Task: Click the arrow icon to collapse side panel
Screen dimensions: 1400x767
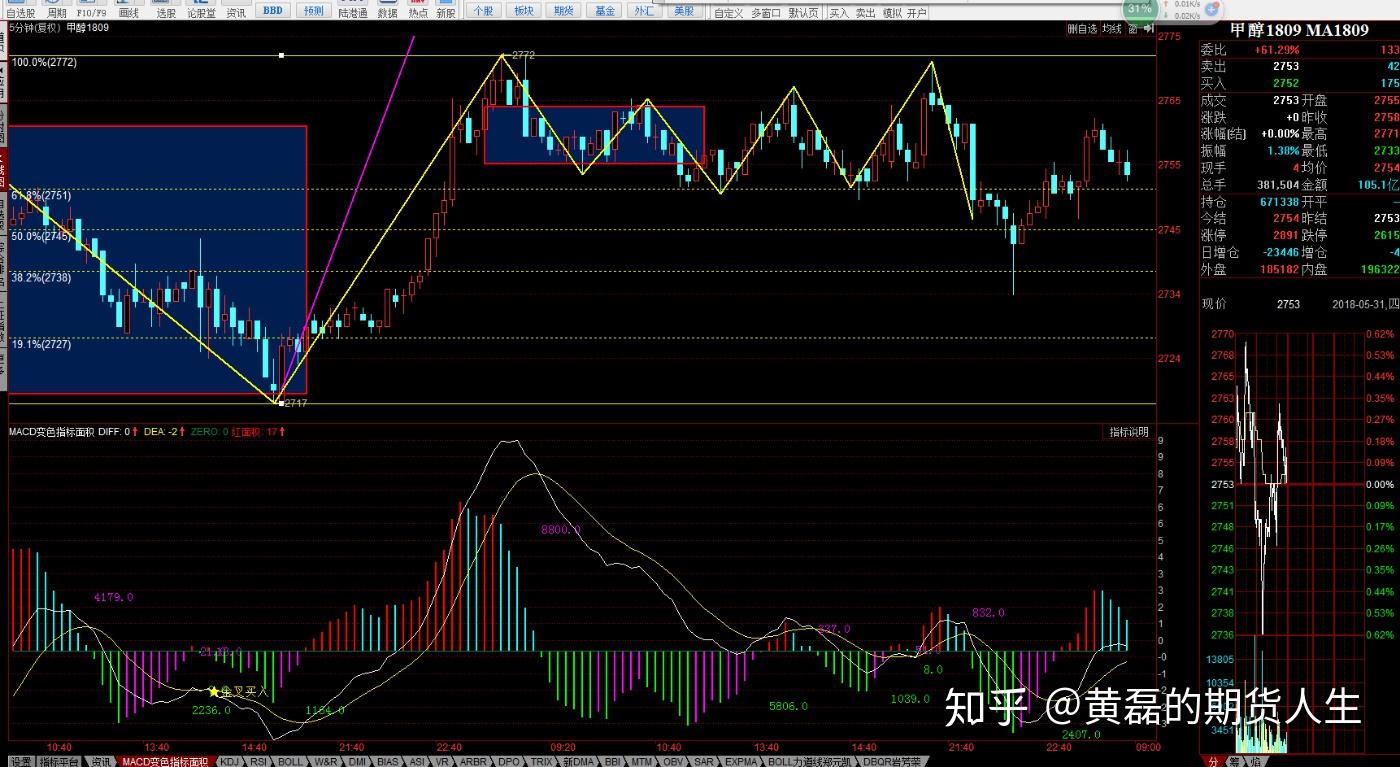Action: [1147, 29]
